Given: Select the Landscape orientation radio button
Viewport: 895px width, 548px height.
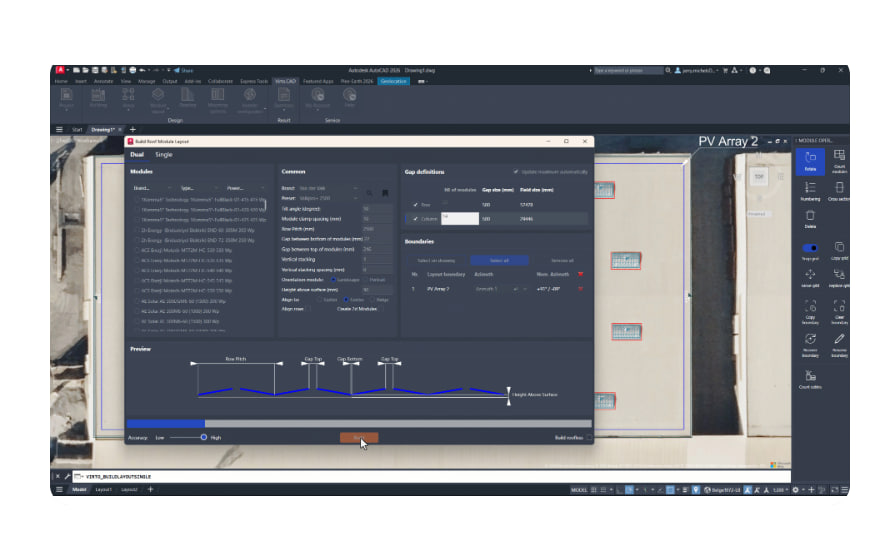Looking at the screenshot, I should 333,280.
